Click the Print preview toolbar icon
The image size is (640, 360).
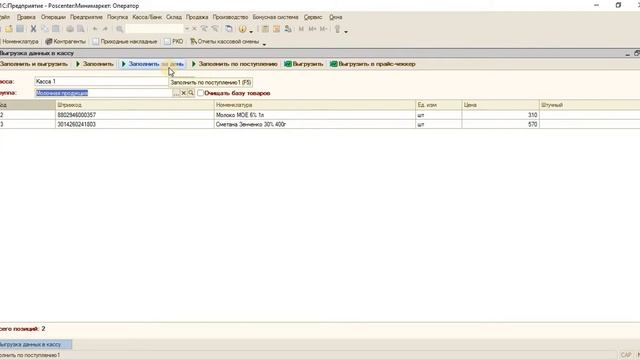[x=81, y=29]
